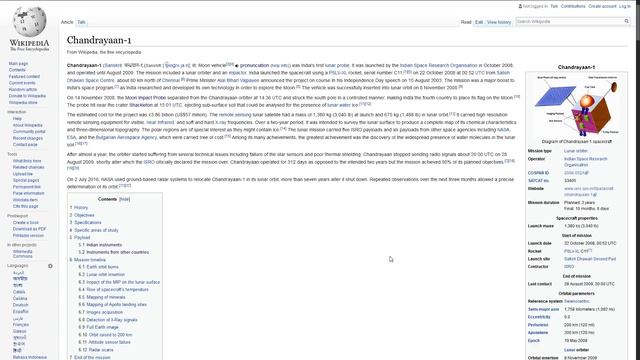Jump to Detection of X-Ray signals
The image size is (640, 360).
coord(112,320)
